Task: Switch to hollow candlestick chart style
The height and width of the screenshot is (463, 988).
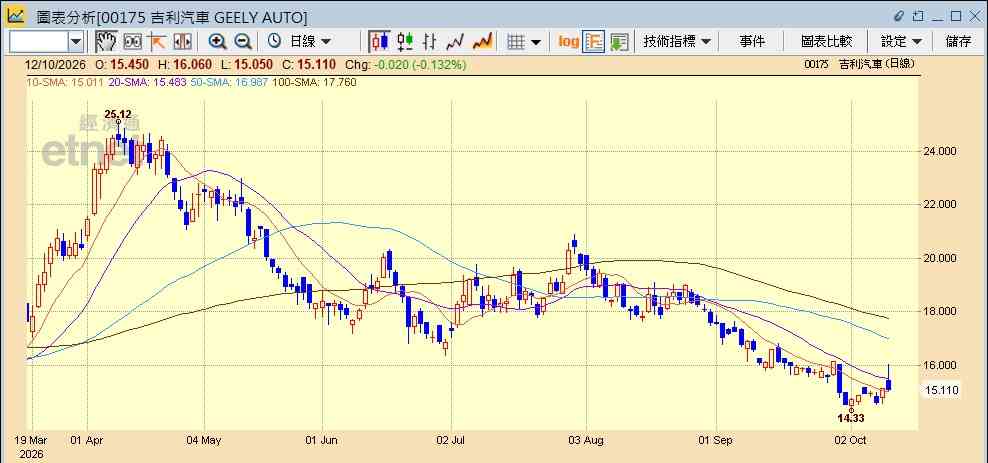Action: 405,42
